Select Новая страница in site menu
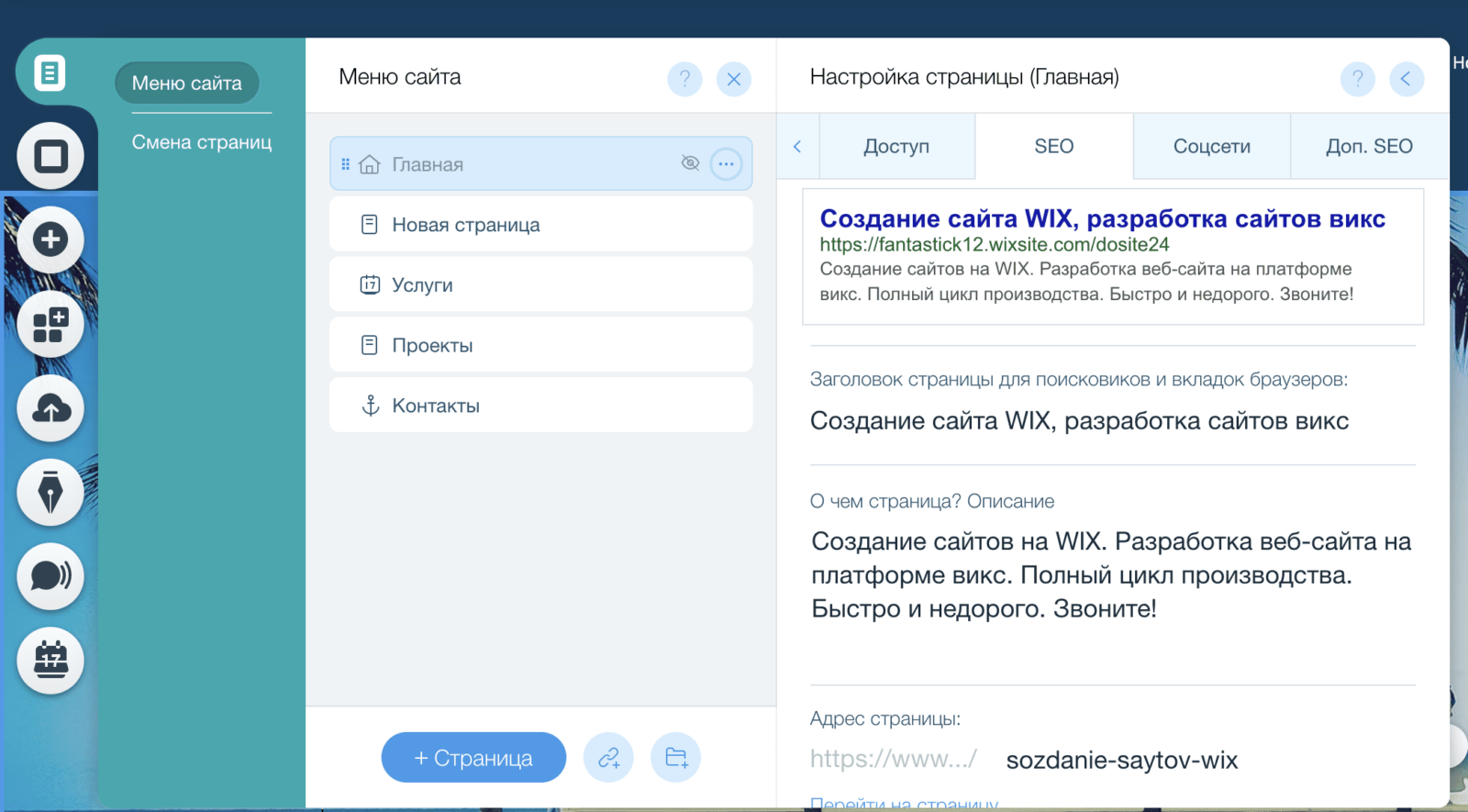The image size is (1468, 812). [x=540, y=225]
